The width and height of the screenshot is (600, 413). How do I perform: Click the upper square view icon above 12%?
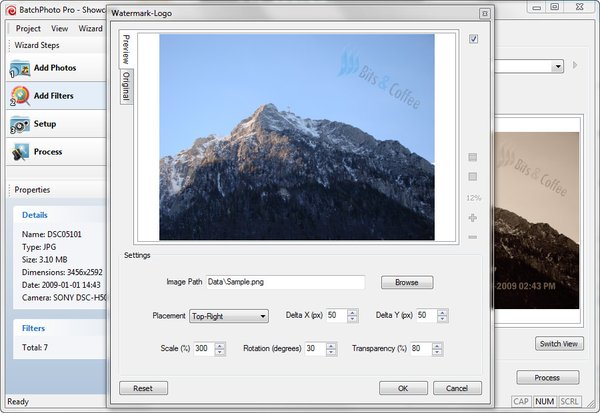(x=473, y=157)
